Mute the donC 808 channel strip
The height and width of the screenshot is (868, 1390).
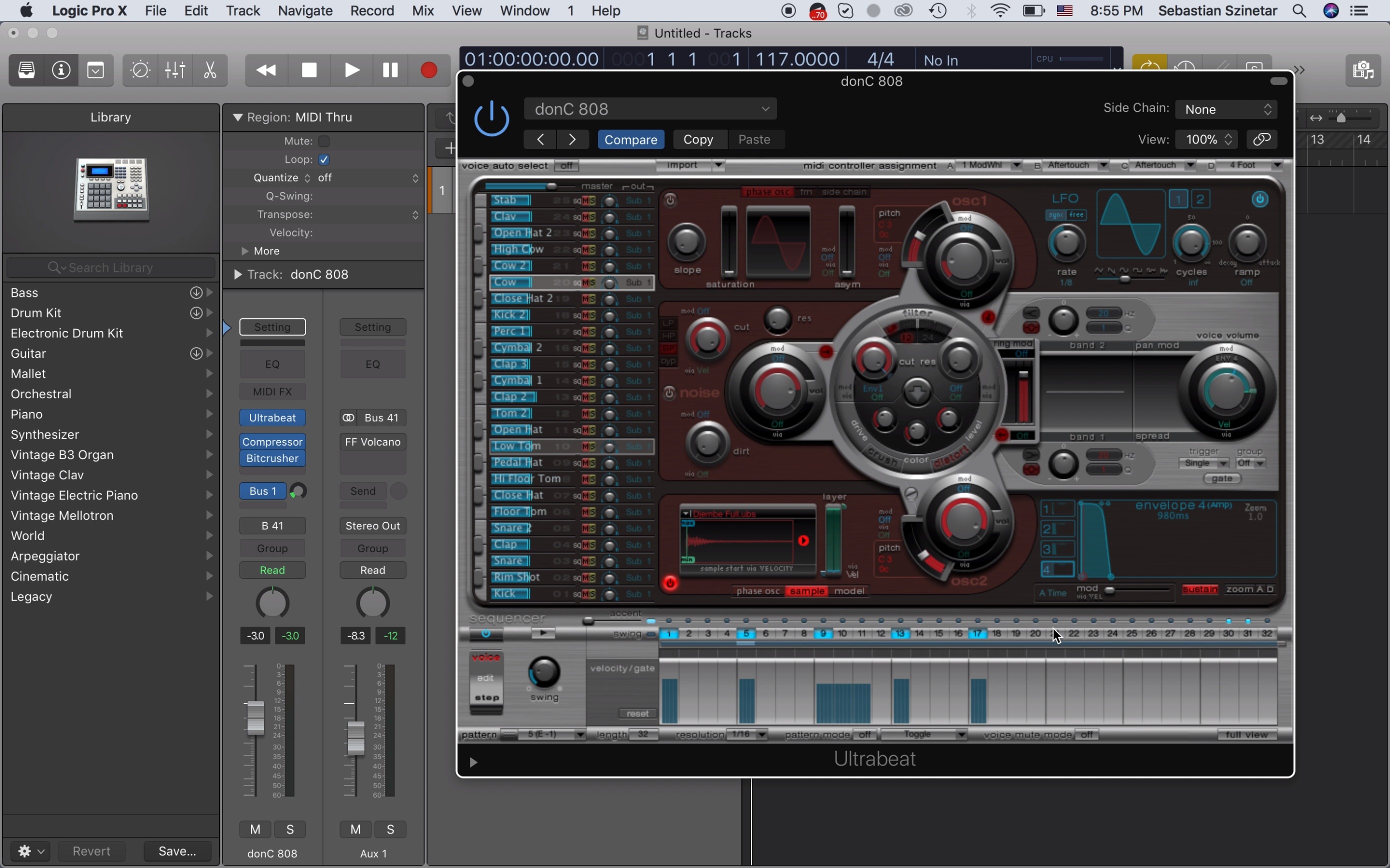point(255,830)
